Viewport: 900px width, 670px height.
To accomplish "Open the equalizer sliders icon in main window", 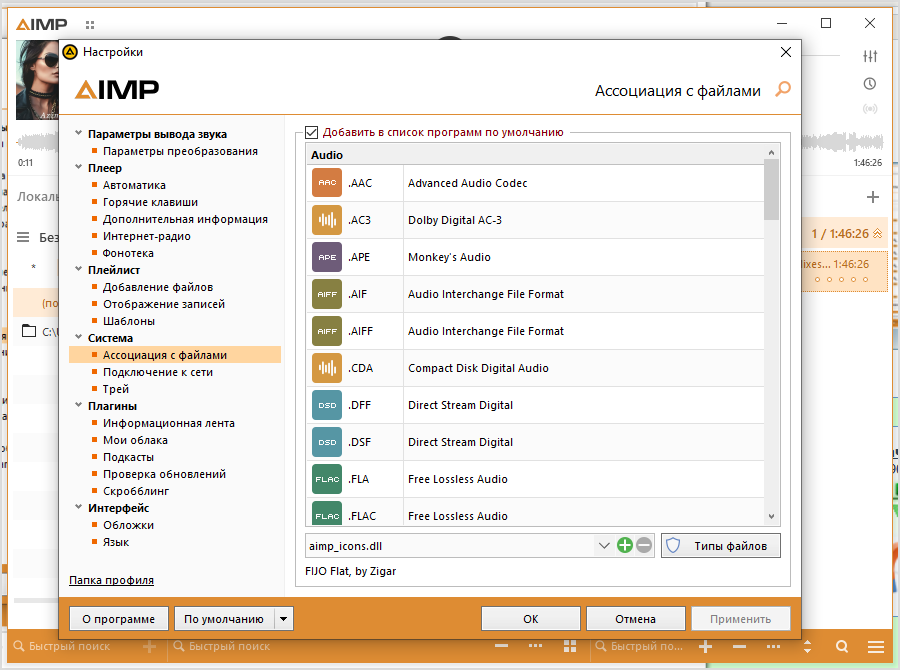I will [870, 56].
